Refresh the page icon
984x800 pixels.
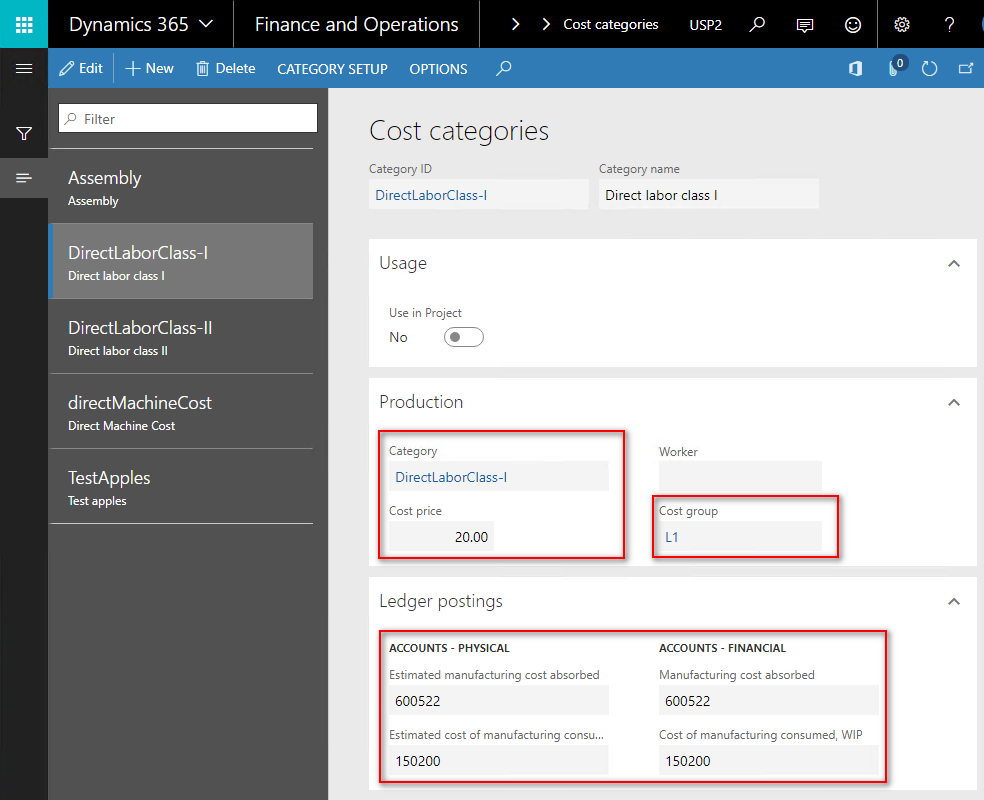(929, 68)
